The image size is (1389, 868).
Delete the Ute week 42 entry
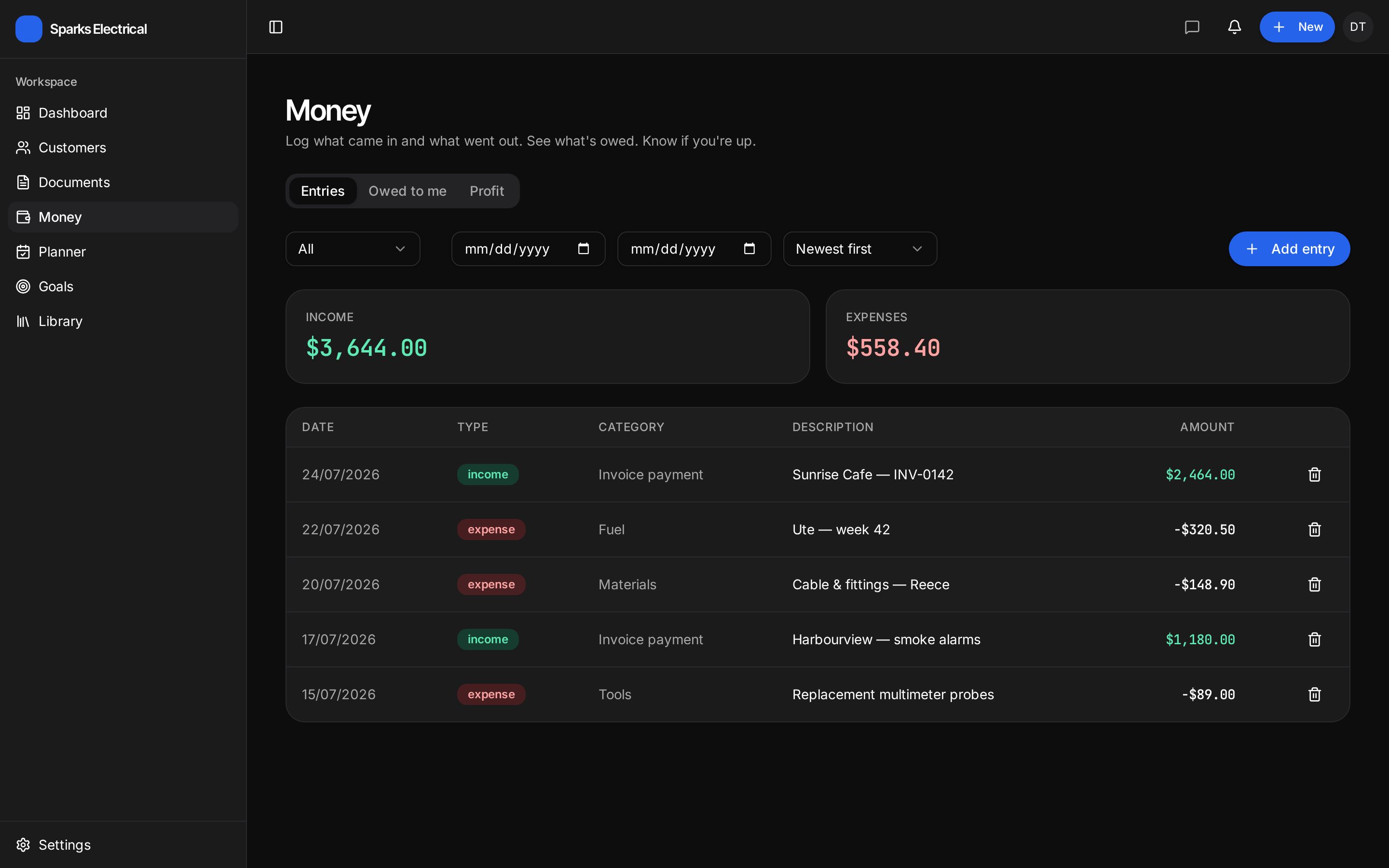tap(1314, 529)
